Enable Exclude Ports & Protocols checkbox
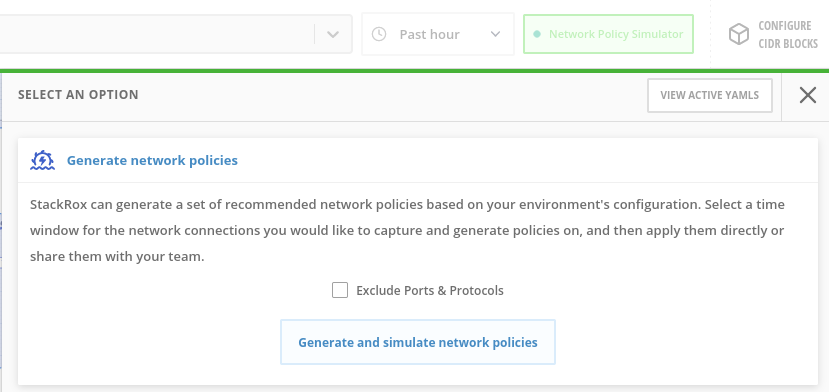Screen dimensions: 829x392 tap(340, 290)
